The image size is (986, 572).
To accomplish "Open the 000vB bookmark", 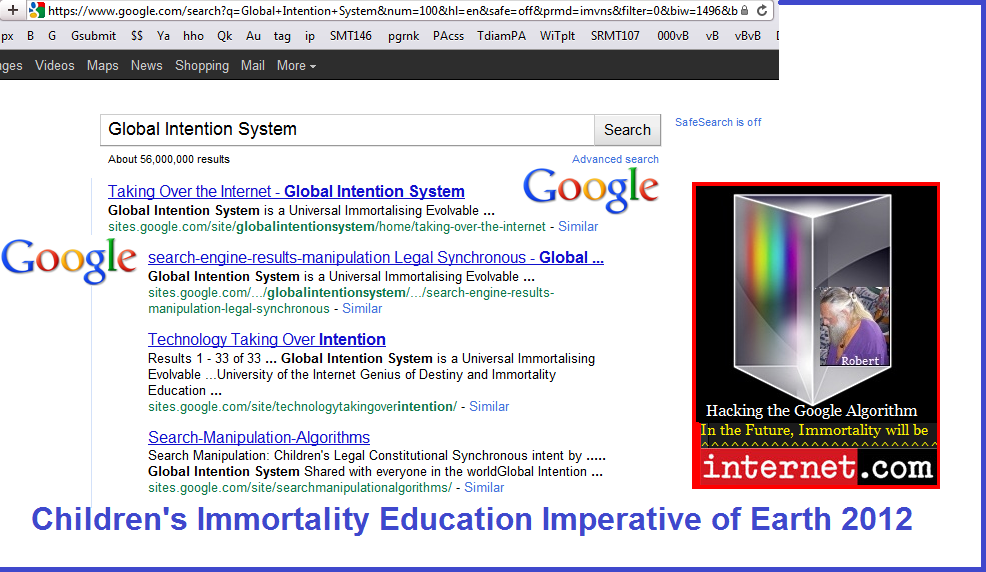I will 673,36.
